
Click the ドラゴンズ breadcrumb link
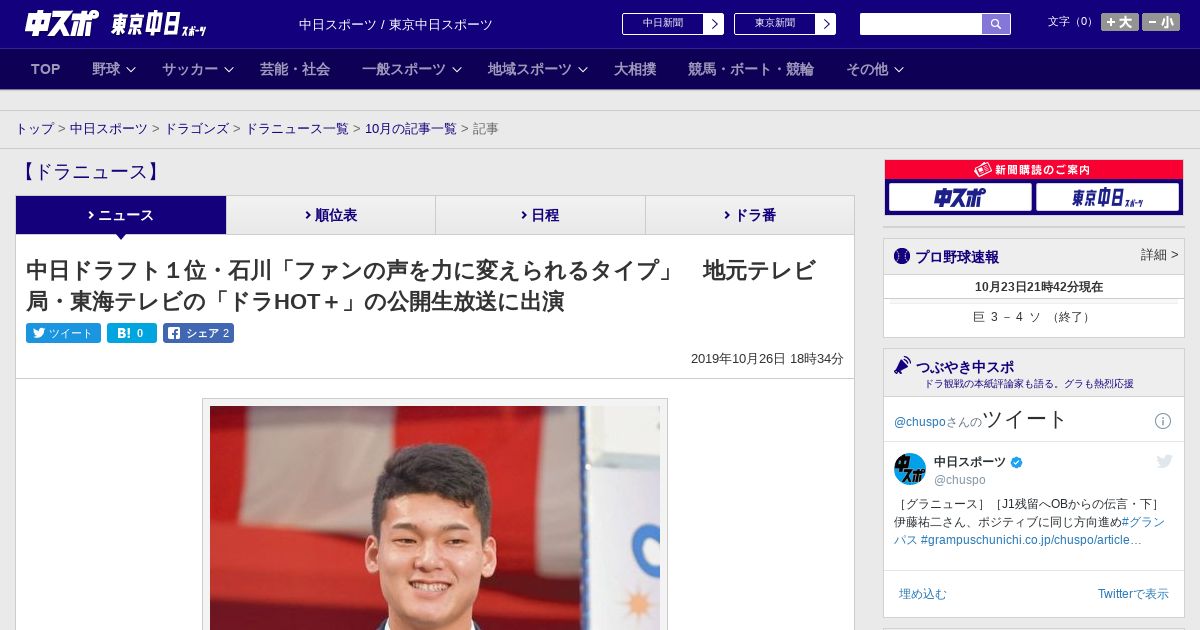[196, 129]
